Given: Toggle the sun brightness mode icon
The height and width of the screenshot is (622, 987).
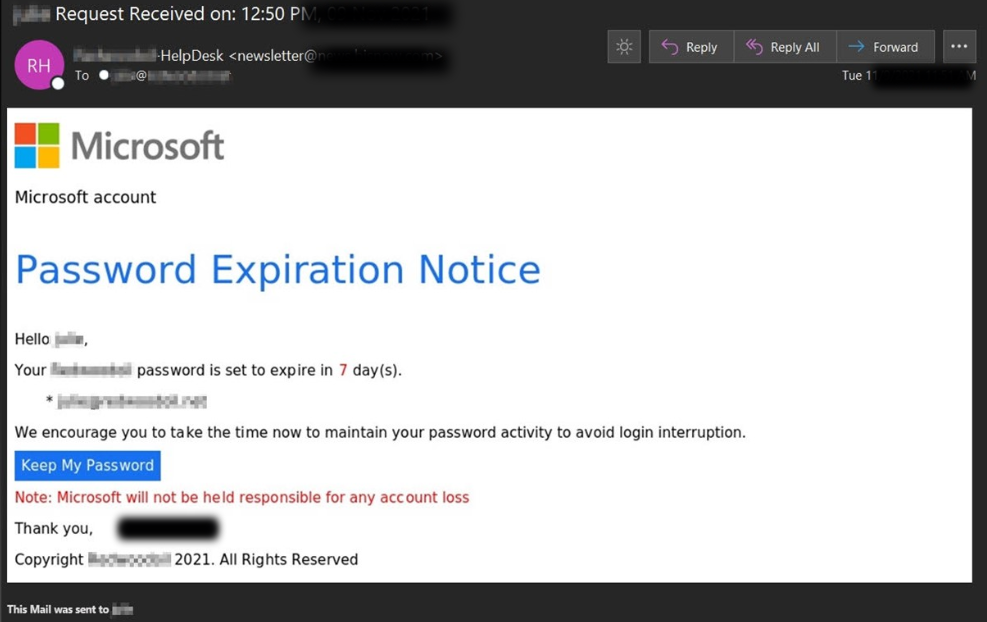Looking at the screenshot, I should 624,47.
